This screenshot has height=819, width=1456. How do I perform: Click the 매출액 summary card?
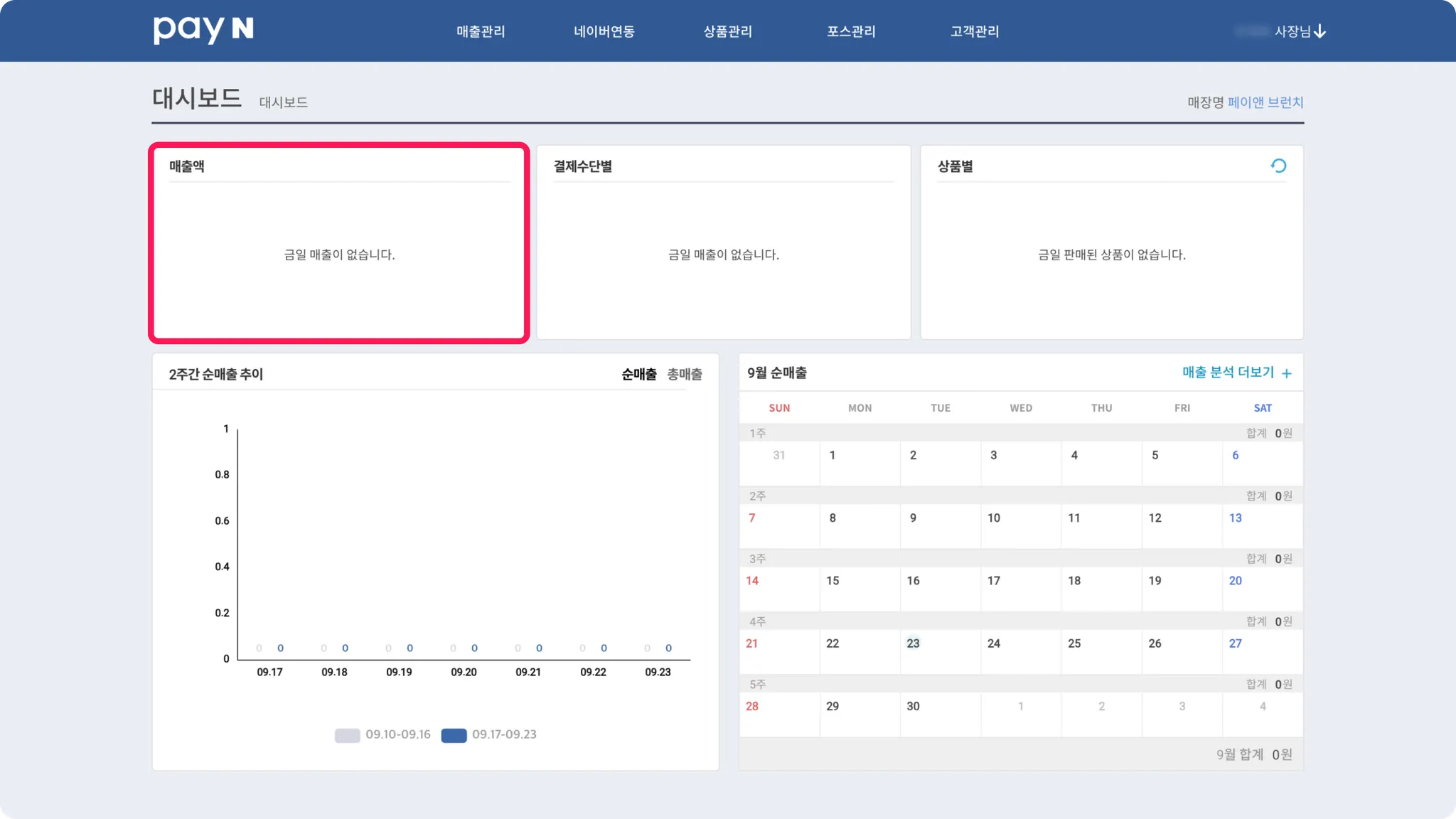click(x=339, y=243)
